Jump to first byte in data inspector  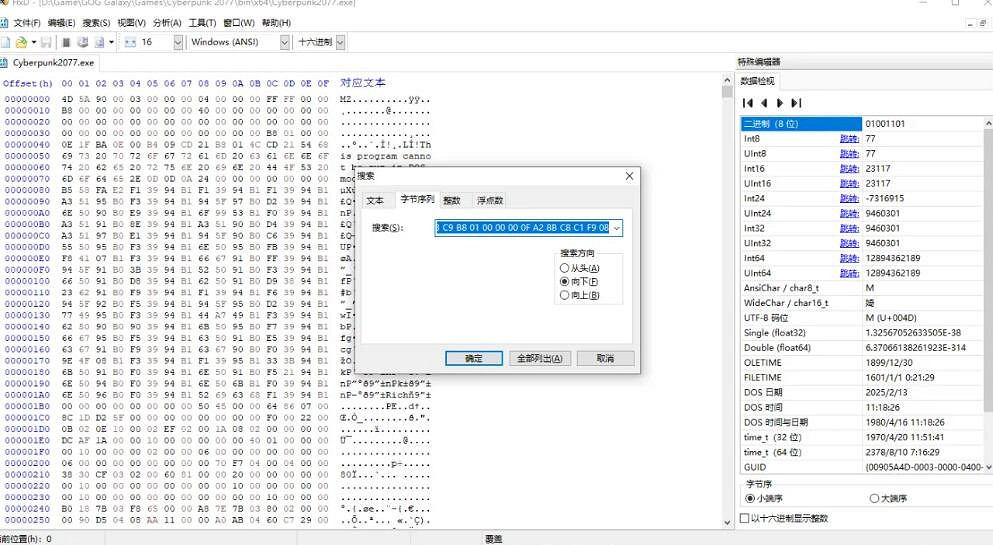(748, 103)
